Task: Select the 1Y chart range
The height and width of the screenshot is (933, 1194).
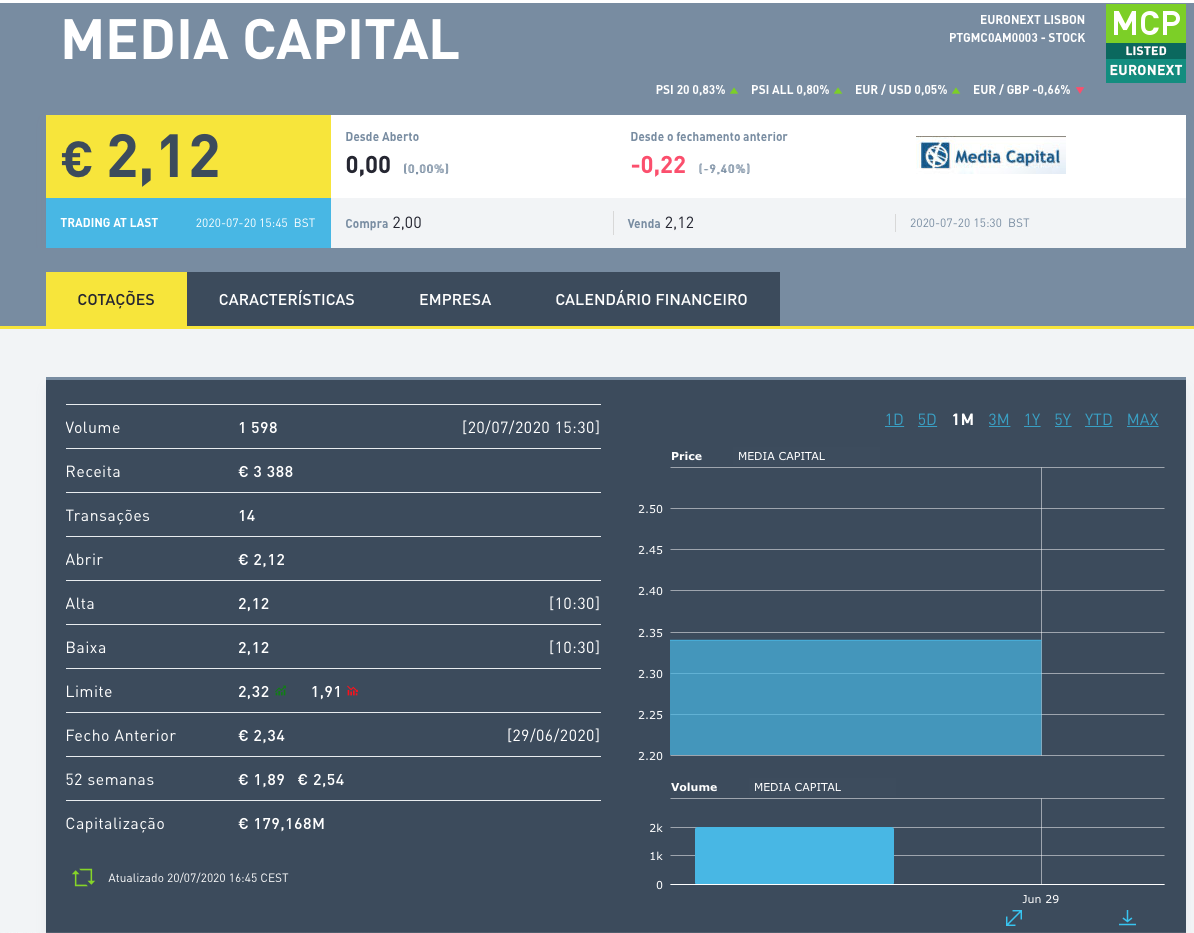Action: tap(1032, 420)
